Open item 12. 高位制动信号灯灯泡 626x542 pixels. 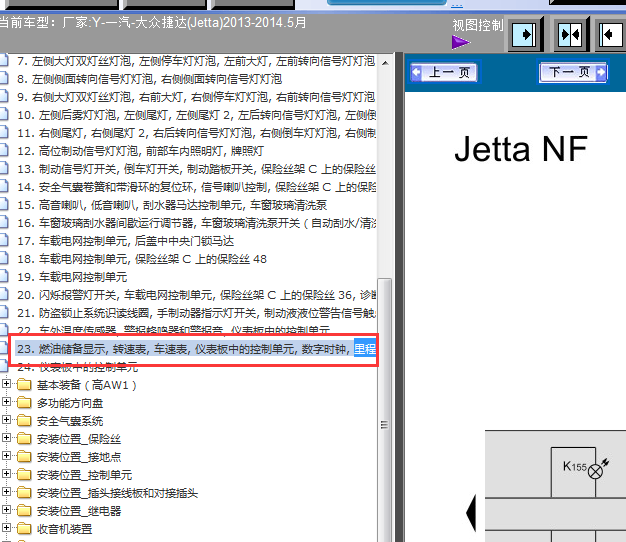click(141, 151)
